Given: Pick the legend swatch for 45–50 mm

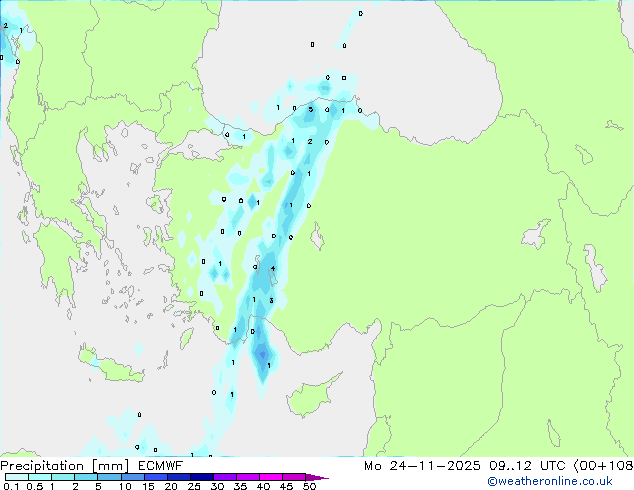Looking at the screenshot, I should pyautogui.click(x=294, y=477).
